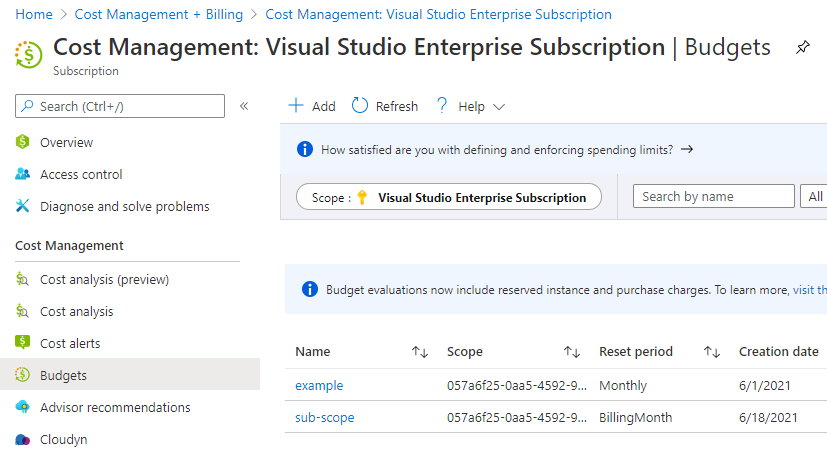The width and height of the screenshot is (827, 454).
Task: Open Cost alerts menu item
Action: point(70,343)
